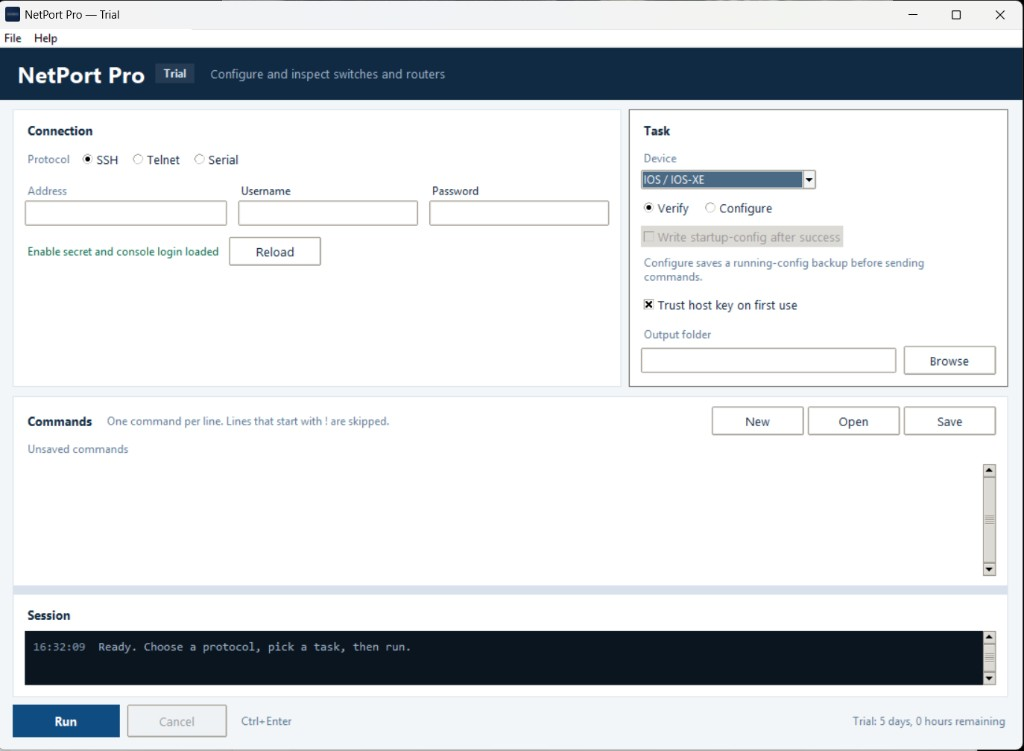Click the Password input field
The width and height of the screenshot is (1024, 751).
pos(519,213)
